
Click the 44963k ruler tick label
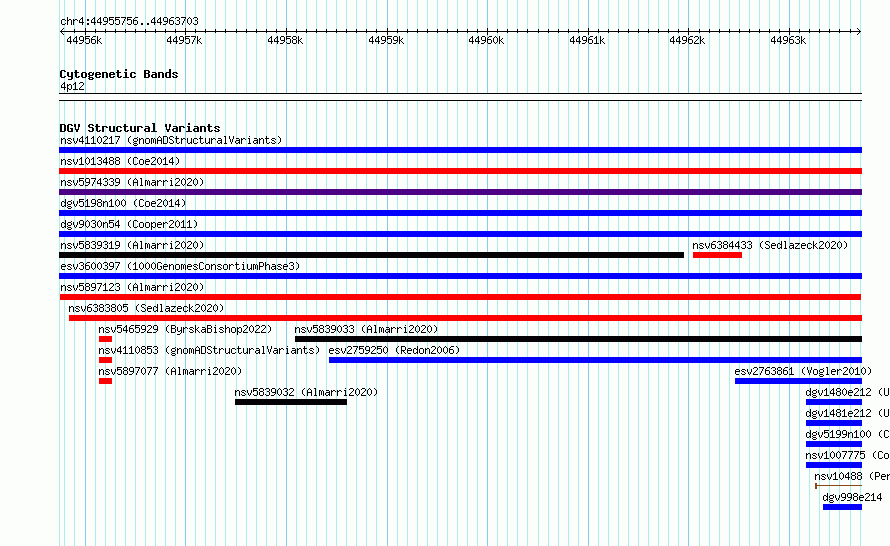coord(788,40)
